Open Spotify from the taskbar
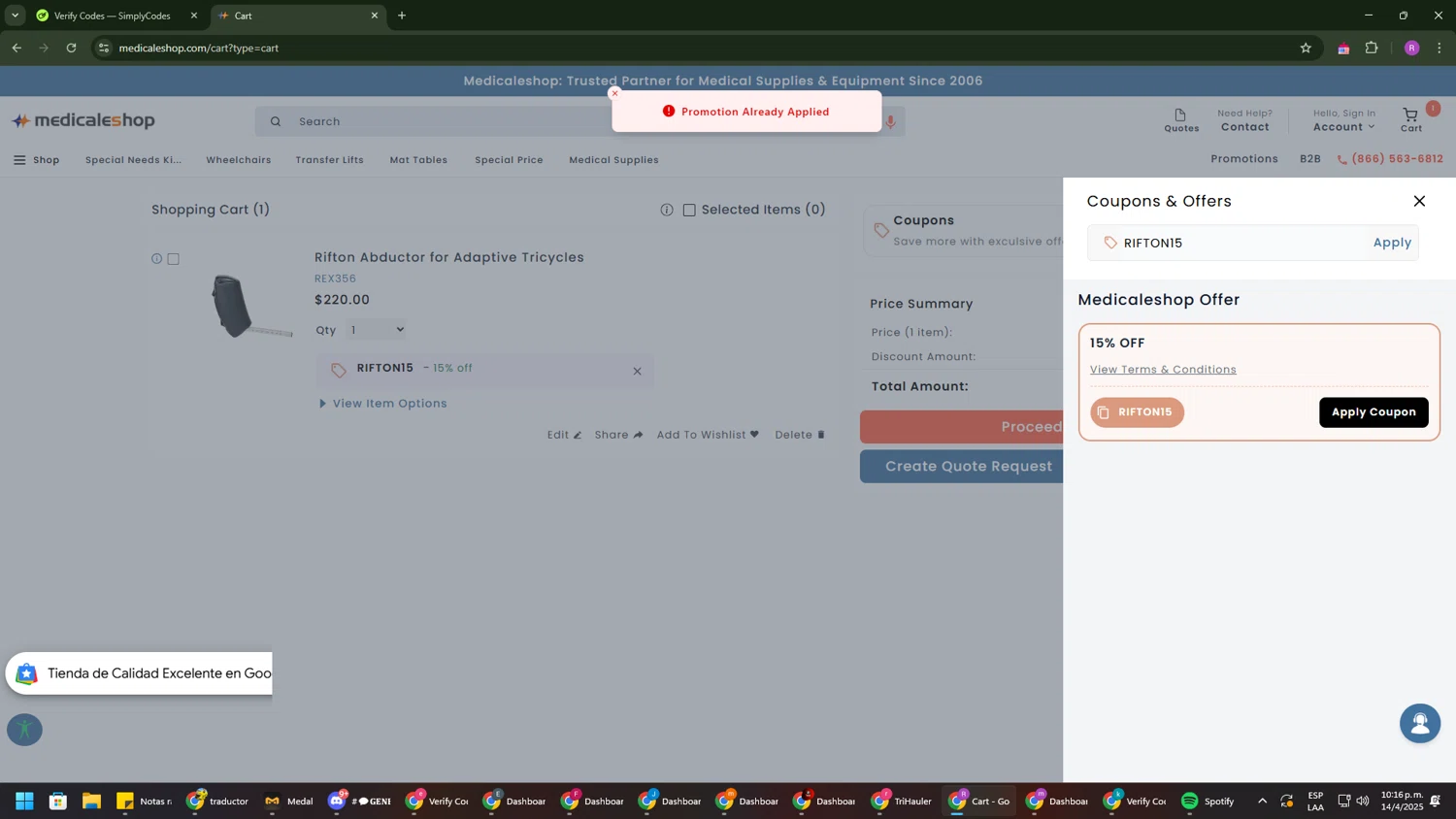1456x819 pixels. click(1208, 801)
